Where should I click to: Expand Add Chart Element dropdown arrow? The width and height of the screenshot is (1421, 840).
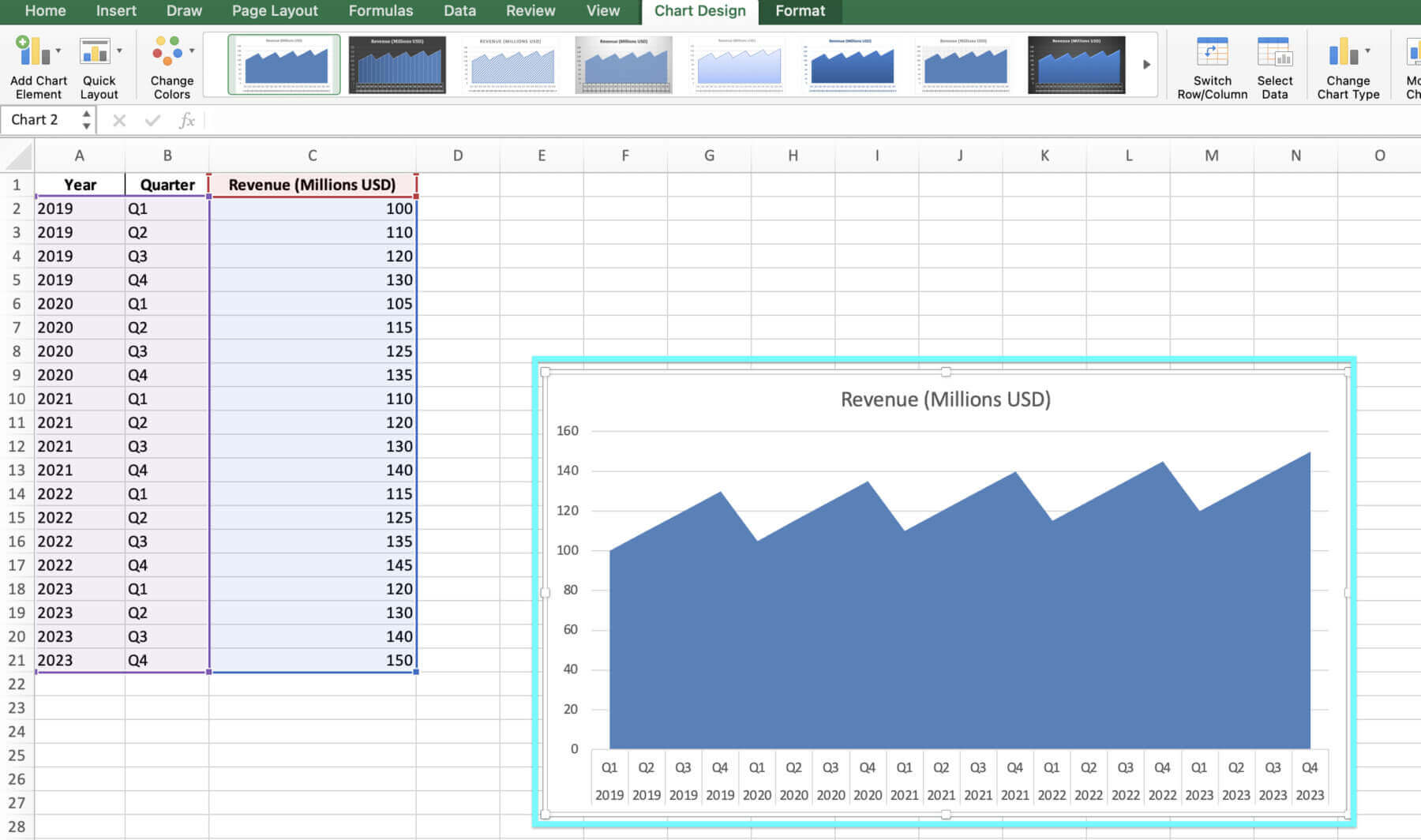point(58,51)
